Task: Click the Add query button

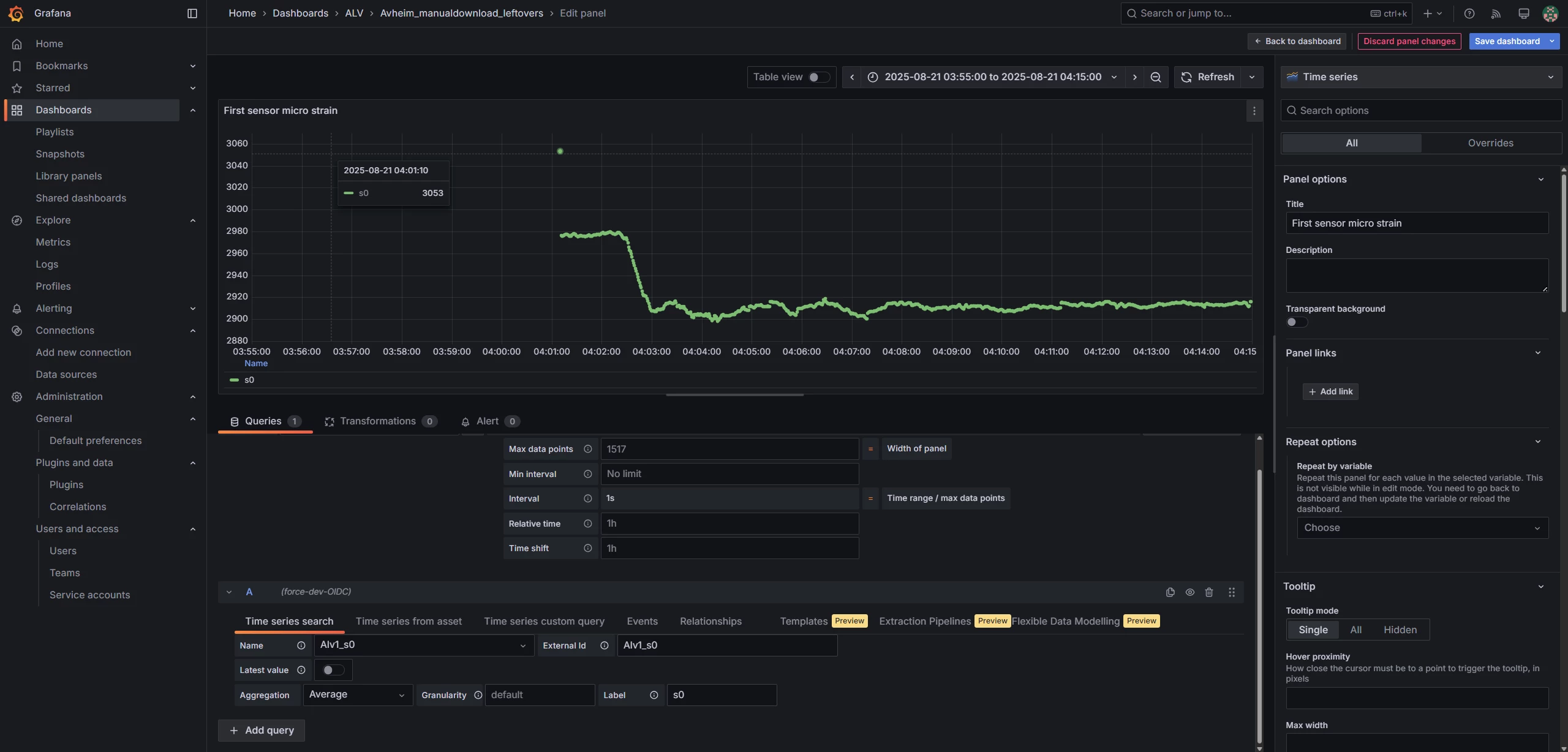Action: 262,730
